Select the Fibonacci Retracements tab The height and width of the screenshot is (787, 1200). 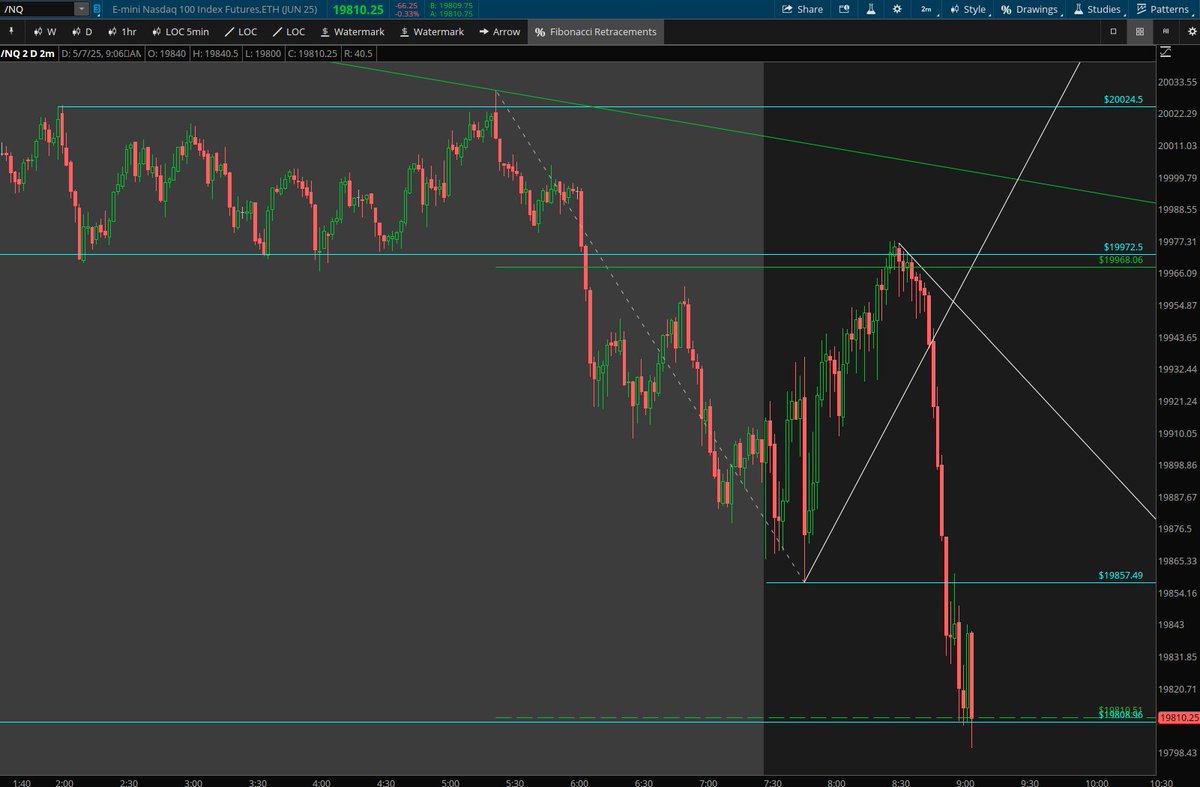[x=595, y=32]
